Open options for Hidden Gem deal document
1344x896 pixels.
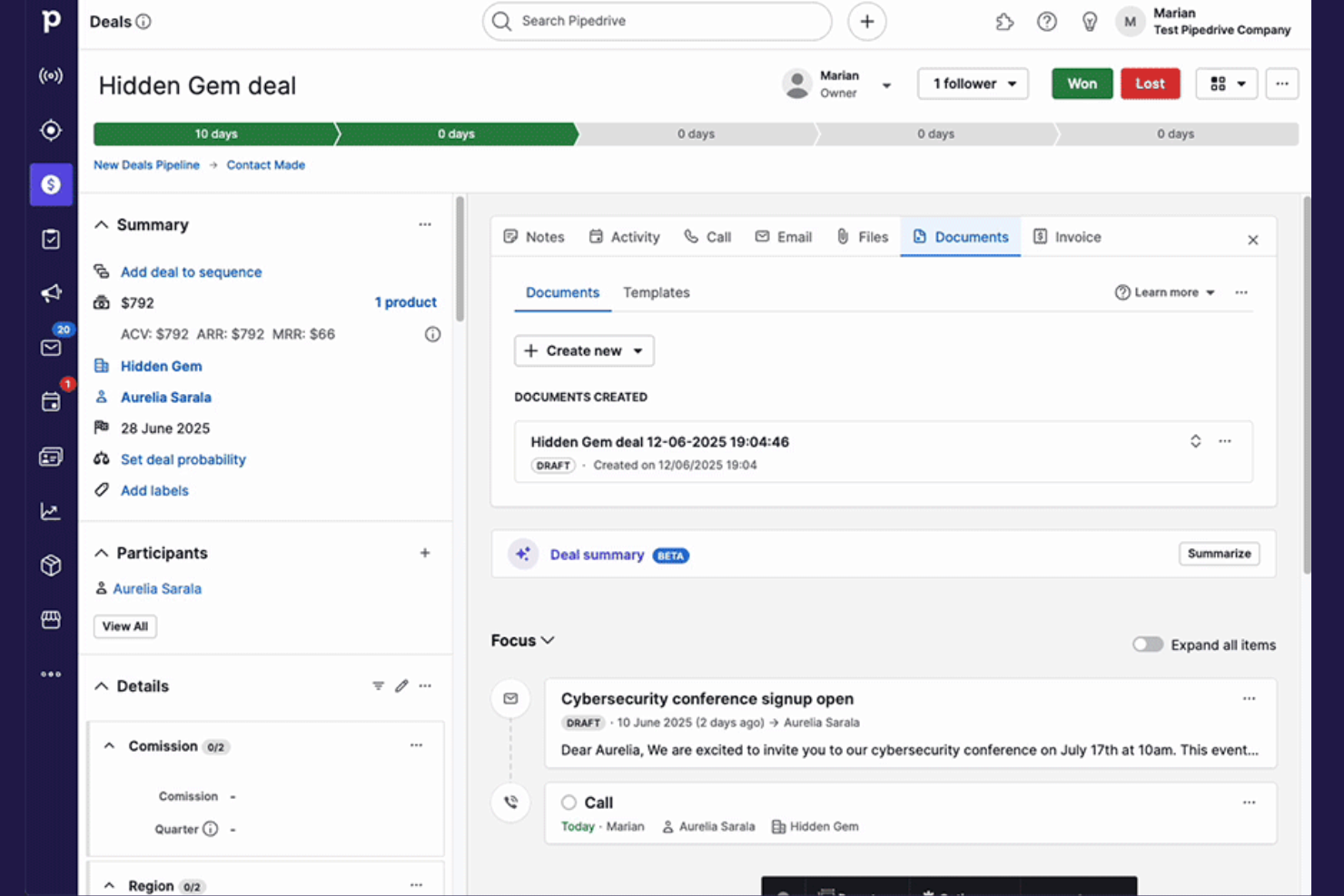click(x=1225, y=441)
